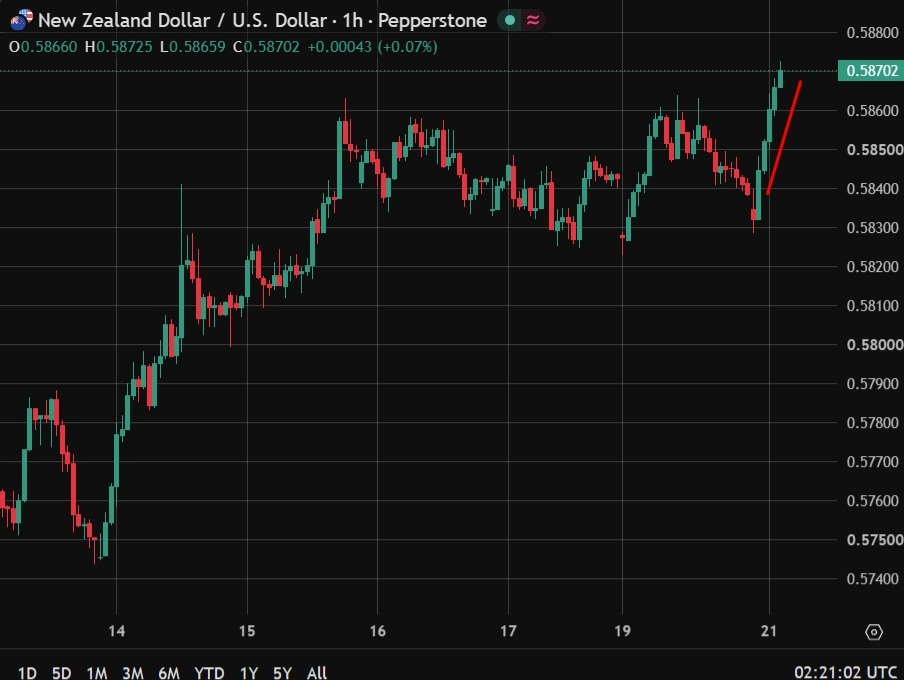The image size is (904, 680).
Task: Click the change value +0.00043 (+0.07%)
Action: point(372,47)
